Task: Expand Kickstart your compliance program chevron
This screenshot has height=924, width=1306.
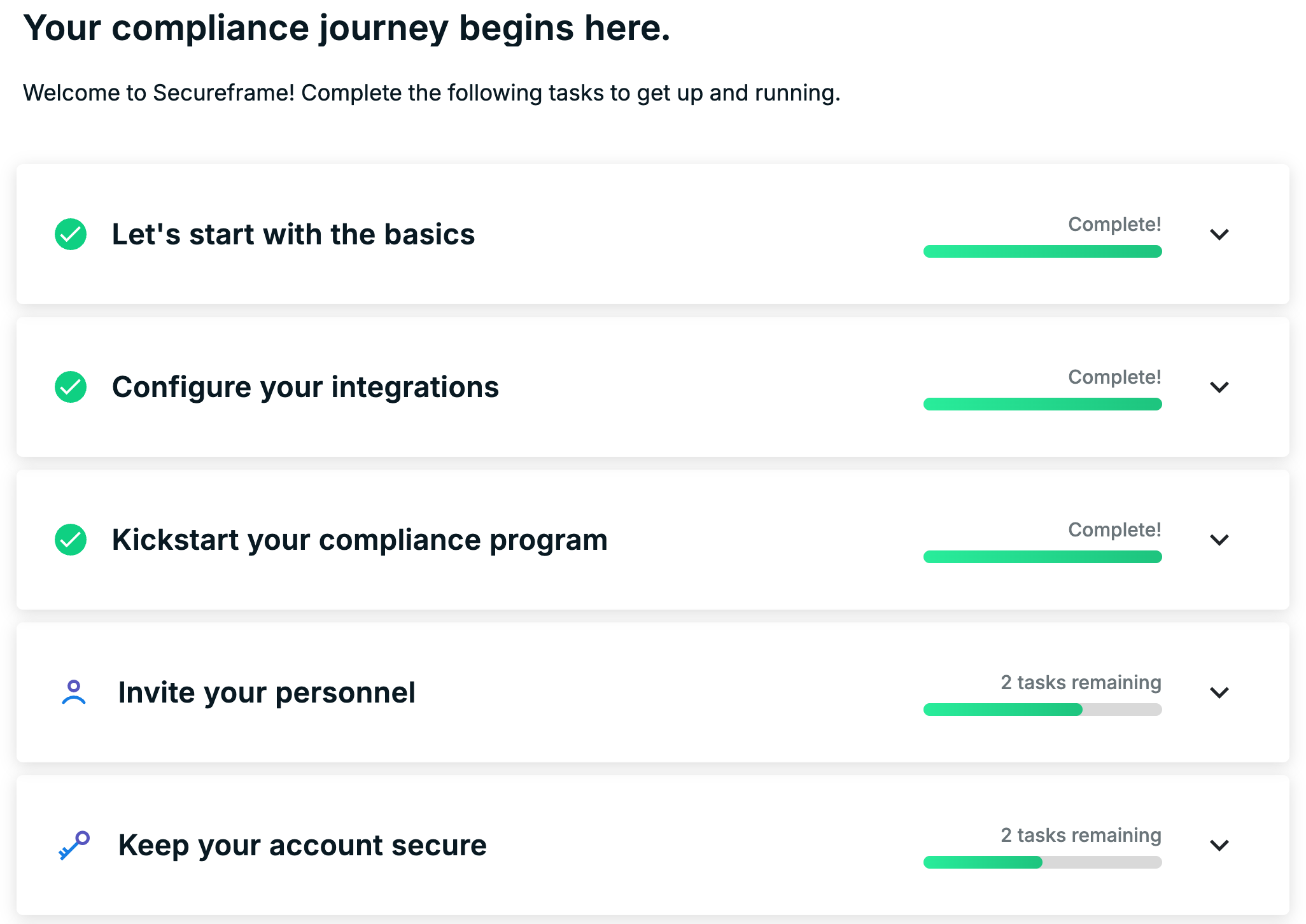Action: [1219, 540]
